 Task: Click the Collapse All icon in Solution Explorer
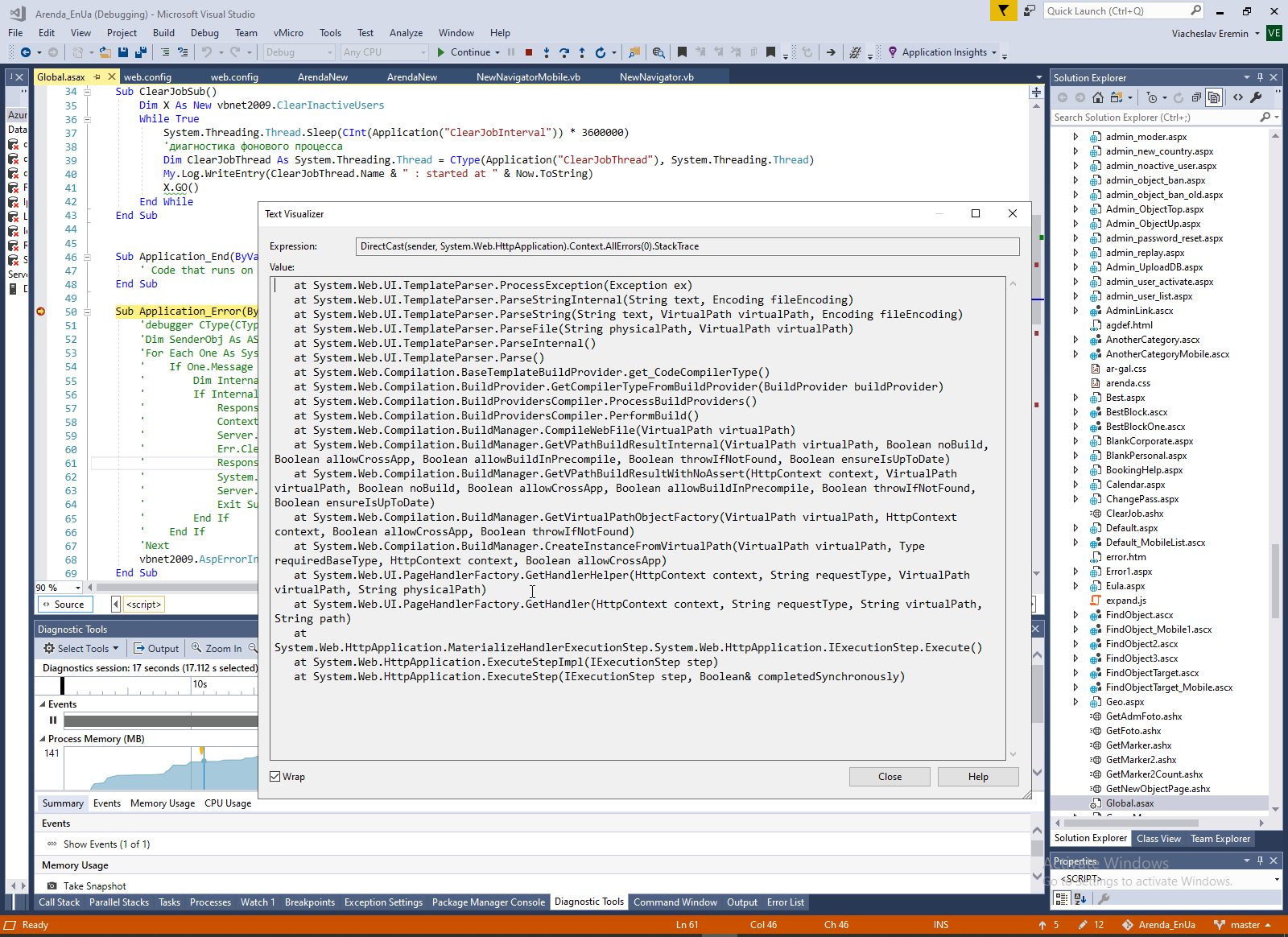point(1197,97)
